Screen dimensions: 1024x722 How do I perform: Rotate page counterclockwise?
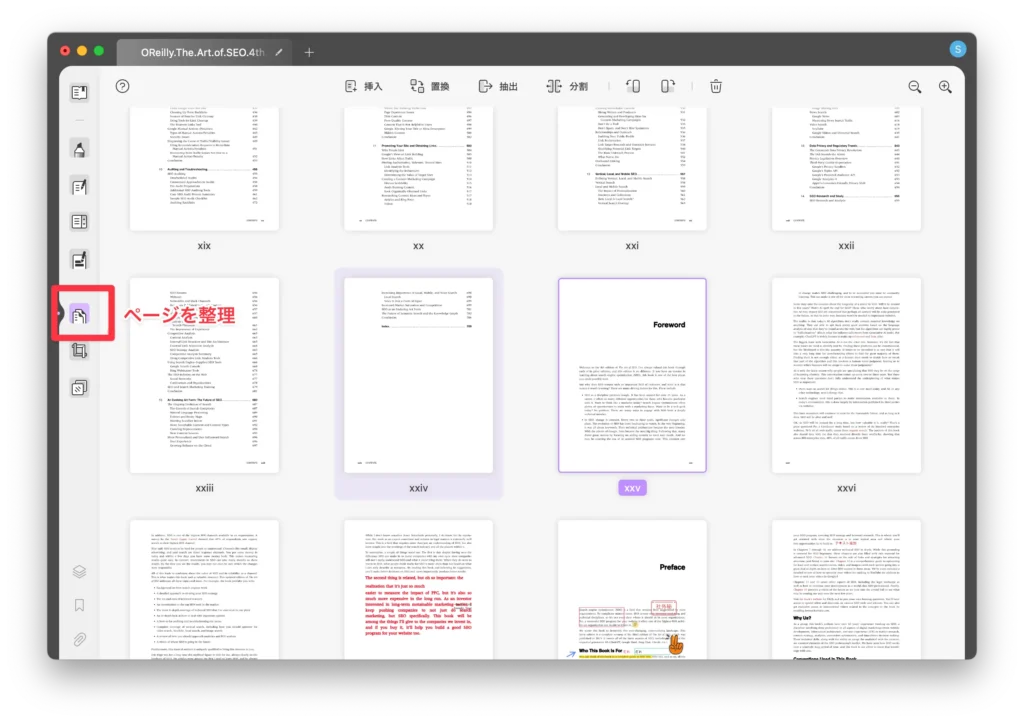(633, 87)
